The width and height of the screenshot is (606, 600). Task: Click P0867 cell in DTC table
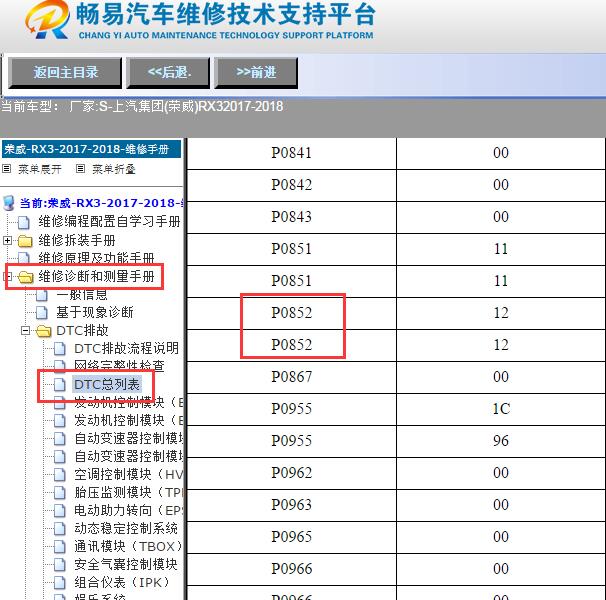click(291, 377)
